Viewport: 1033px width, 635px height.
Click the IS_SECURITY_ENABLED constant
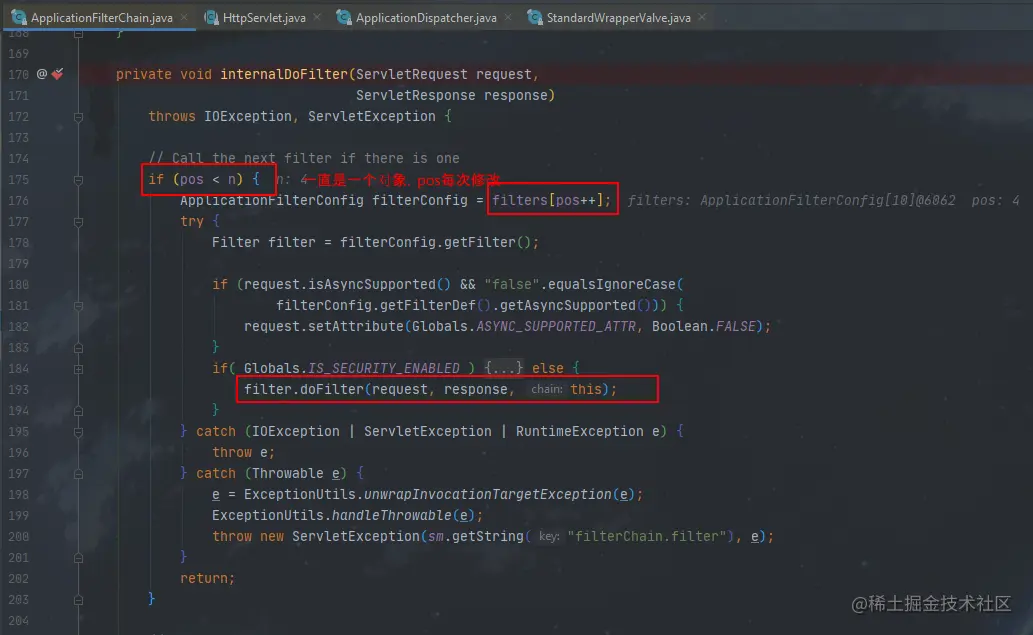(384, 368)
